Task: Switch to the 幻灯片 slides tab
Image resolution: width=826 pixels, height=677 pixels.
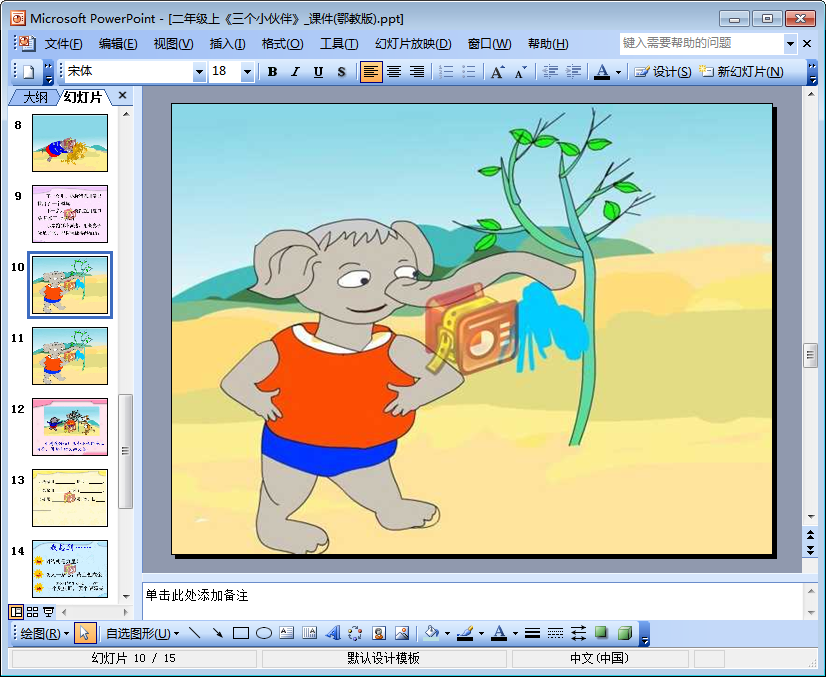Action: 83,97
